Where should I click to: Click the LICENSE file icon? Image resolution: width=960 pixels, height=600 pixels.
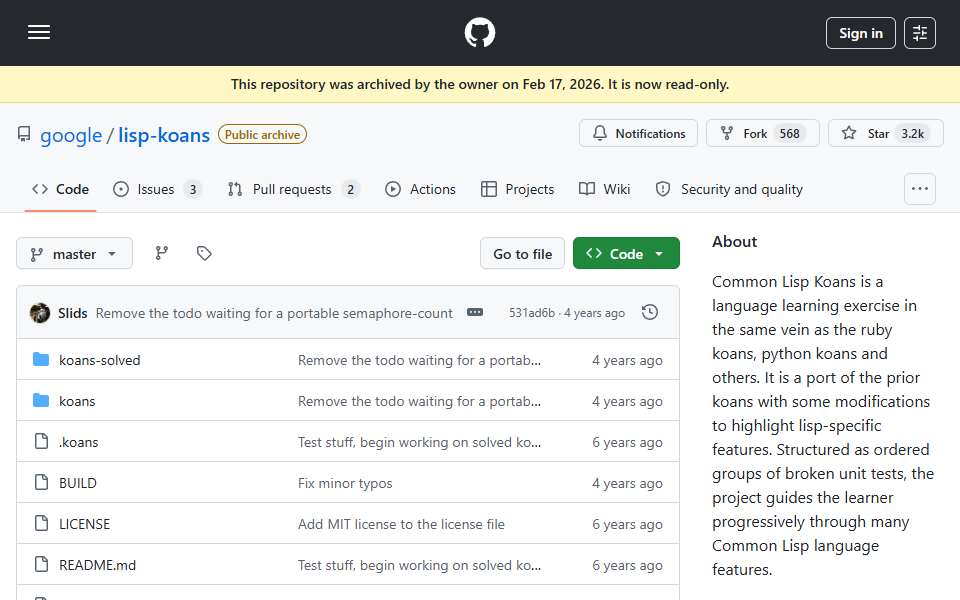(41, 523)
